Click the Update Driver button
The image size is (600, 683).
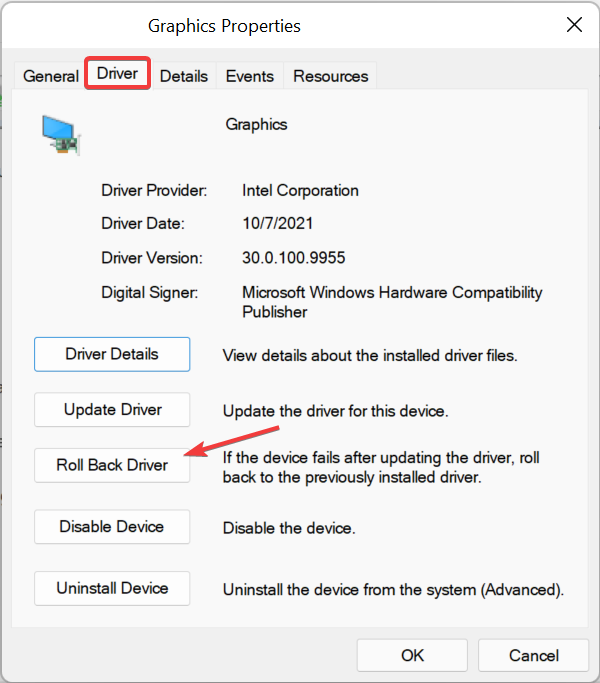click(112, 409)
